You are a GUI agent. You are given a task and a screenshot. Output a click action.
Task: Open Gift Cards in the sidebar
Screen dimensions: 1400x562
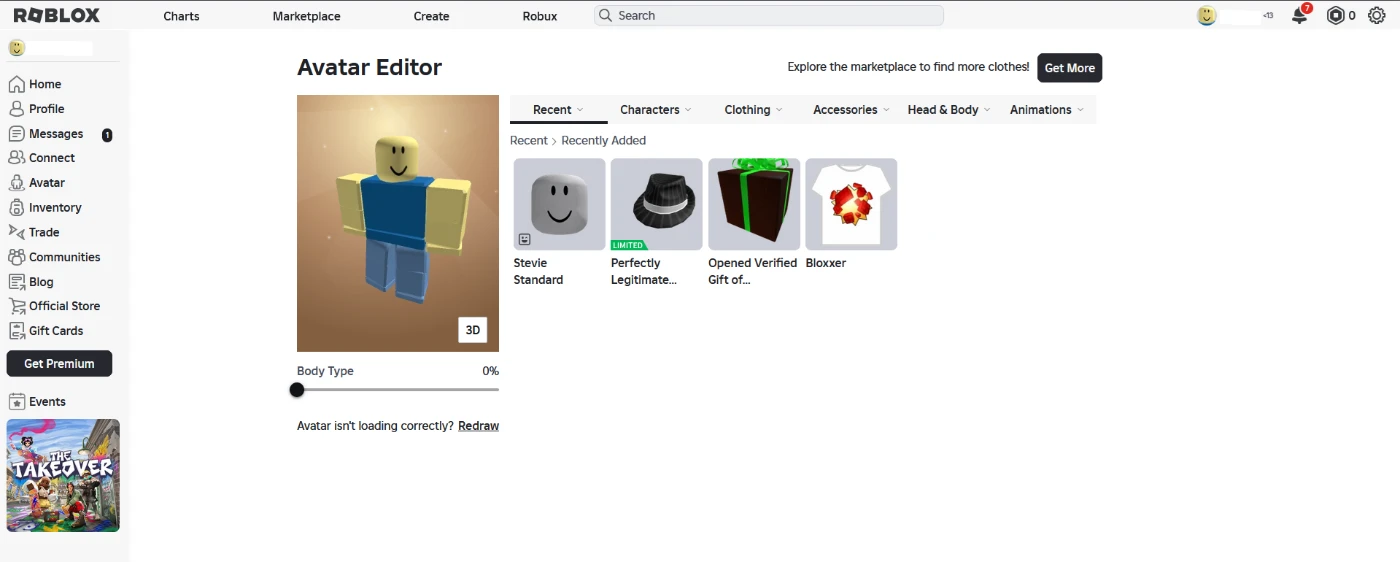click(x=56, y=331)
